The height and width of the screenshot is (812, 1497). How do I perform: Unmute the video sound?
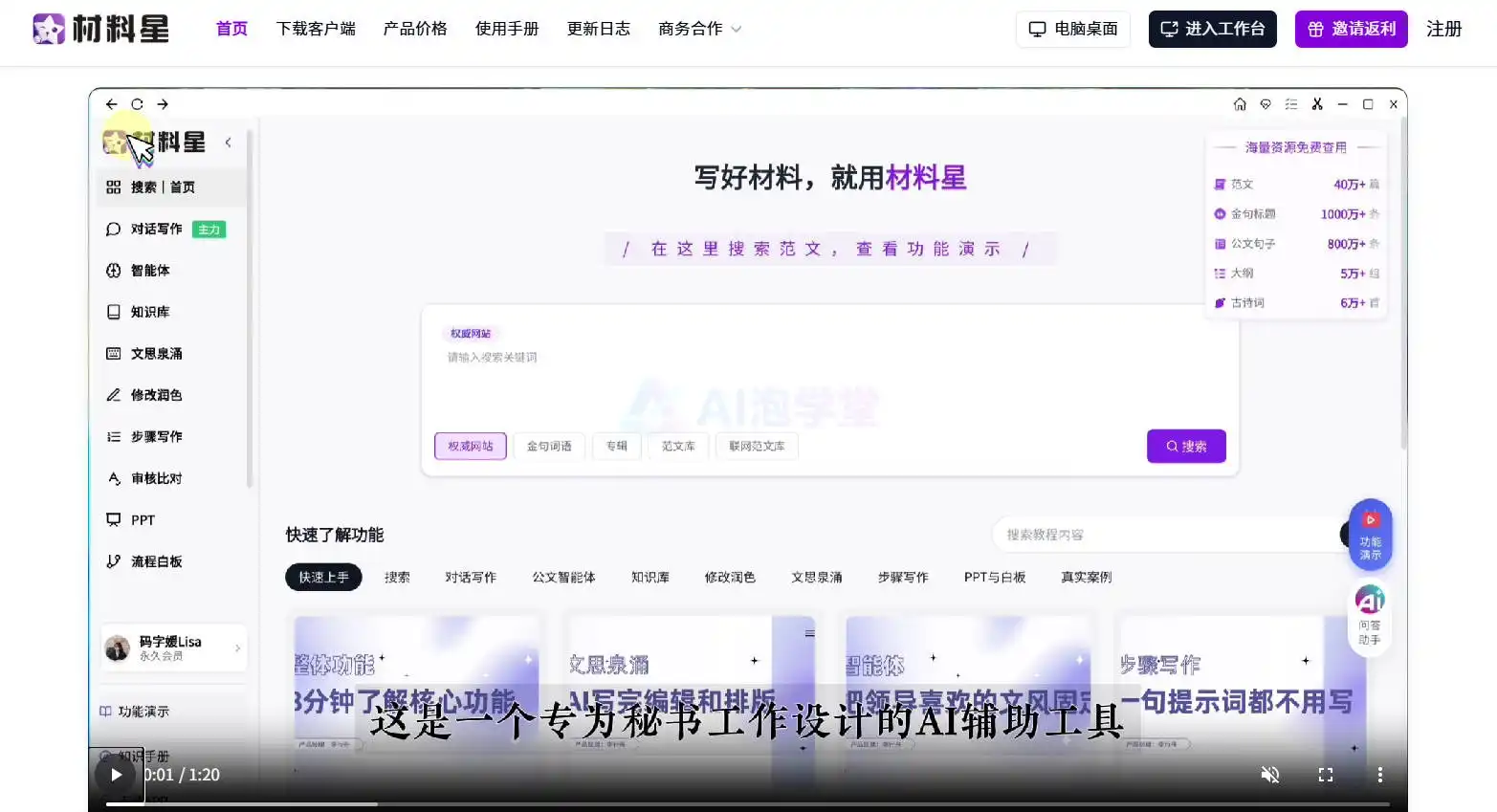[1270, 775]
